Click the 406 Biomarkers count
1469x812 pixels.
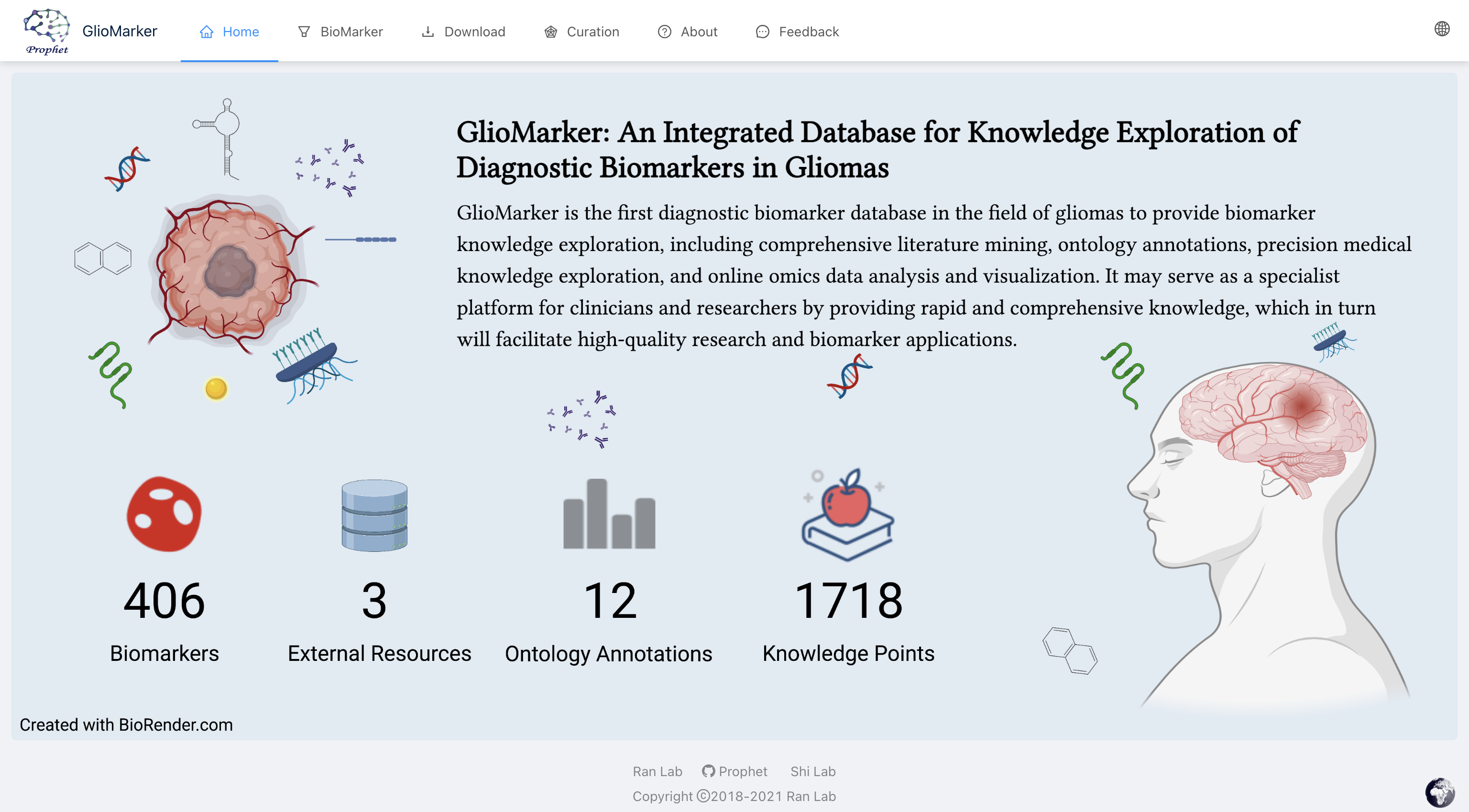(164, 600)
